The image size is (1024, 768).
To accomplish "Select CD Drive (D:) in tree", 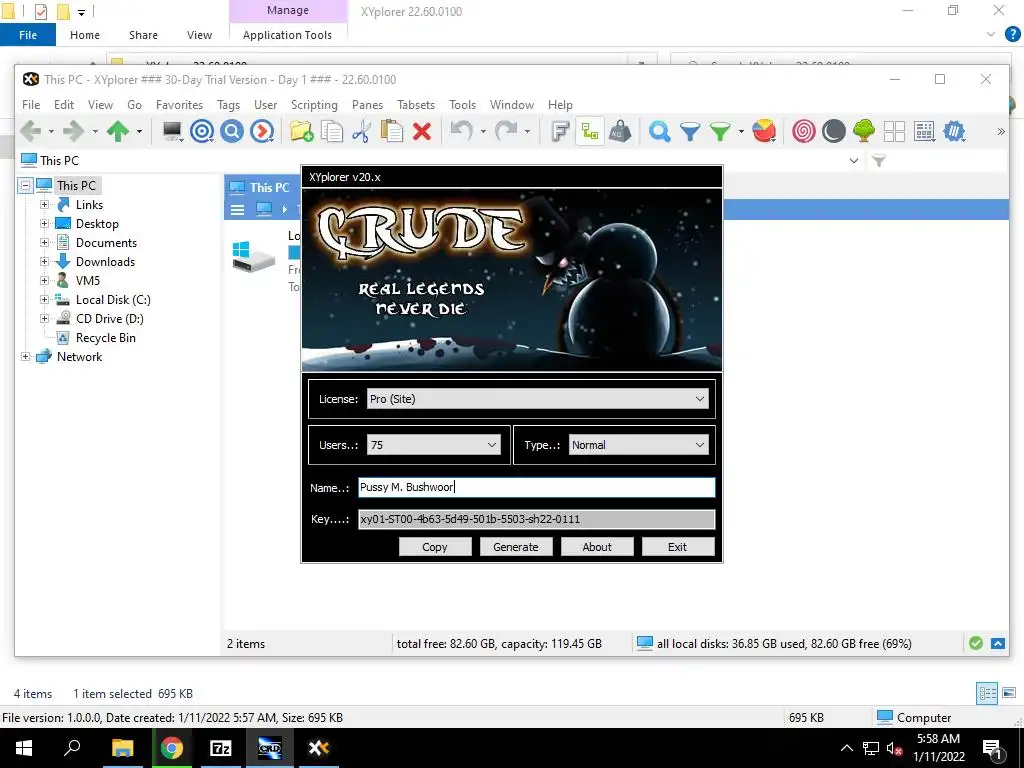I will pos(109,319).
